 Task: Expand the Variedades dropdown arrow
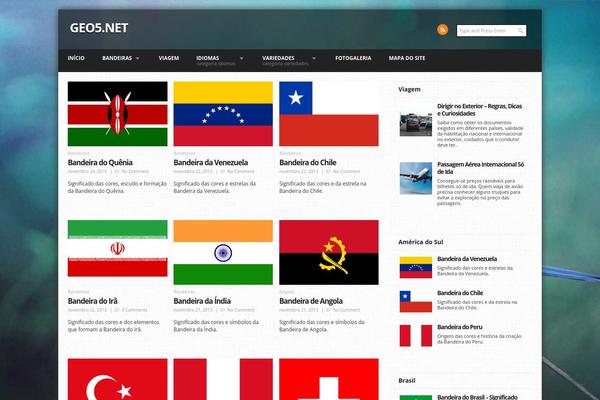pyautogui.click(x=314, y=58)
